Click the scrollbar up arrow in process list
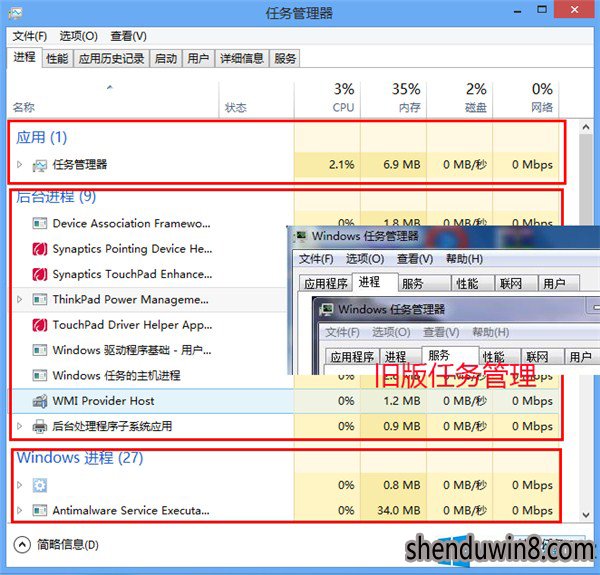The height and width of the screenshot is (575, 600). point(586,127)
